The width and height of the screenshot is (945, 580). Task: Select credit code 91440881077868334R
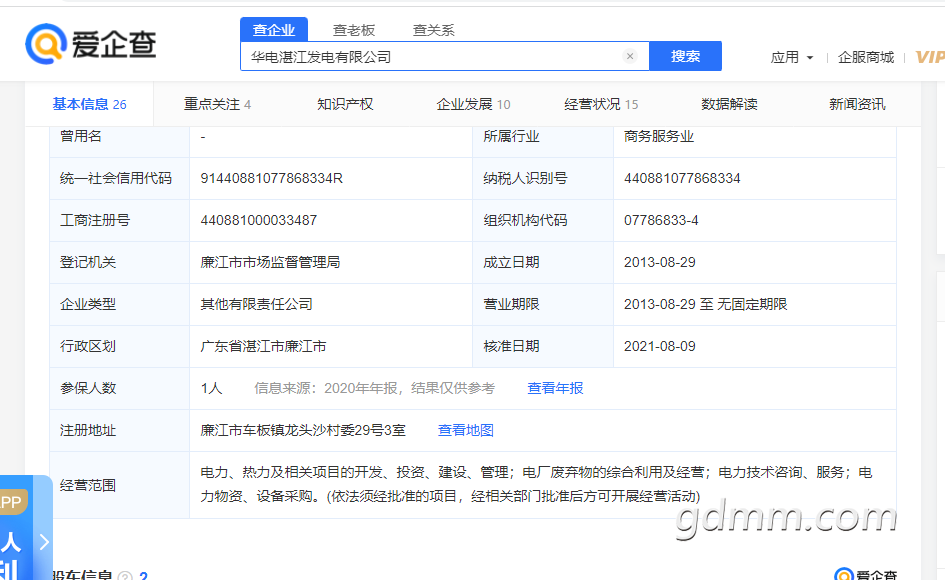click(271, 178)
